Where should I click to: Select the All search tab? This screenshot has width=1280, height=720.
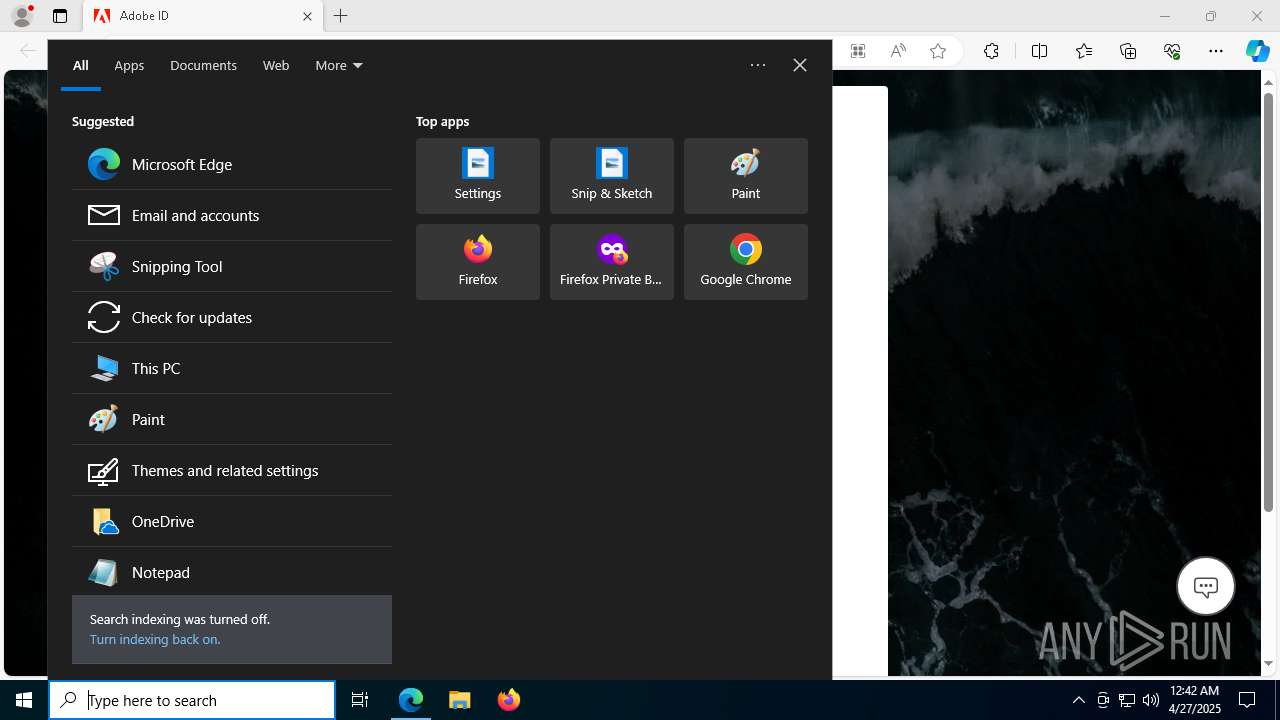pos(81,66)
